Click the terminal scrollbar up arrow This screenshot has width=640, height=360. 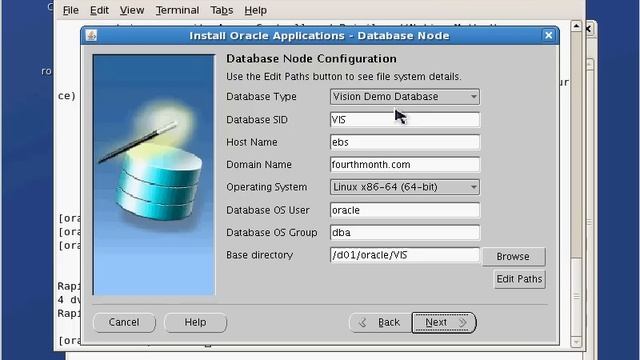tap(576, 27)
